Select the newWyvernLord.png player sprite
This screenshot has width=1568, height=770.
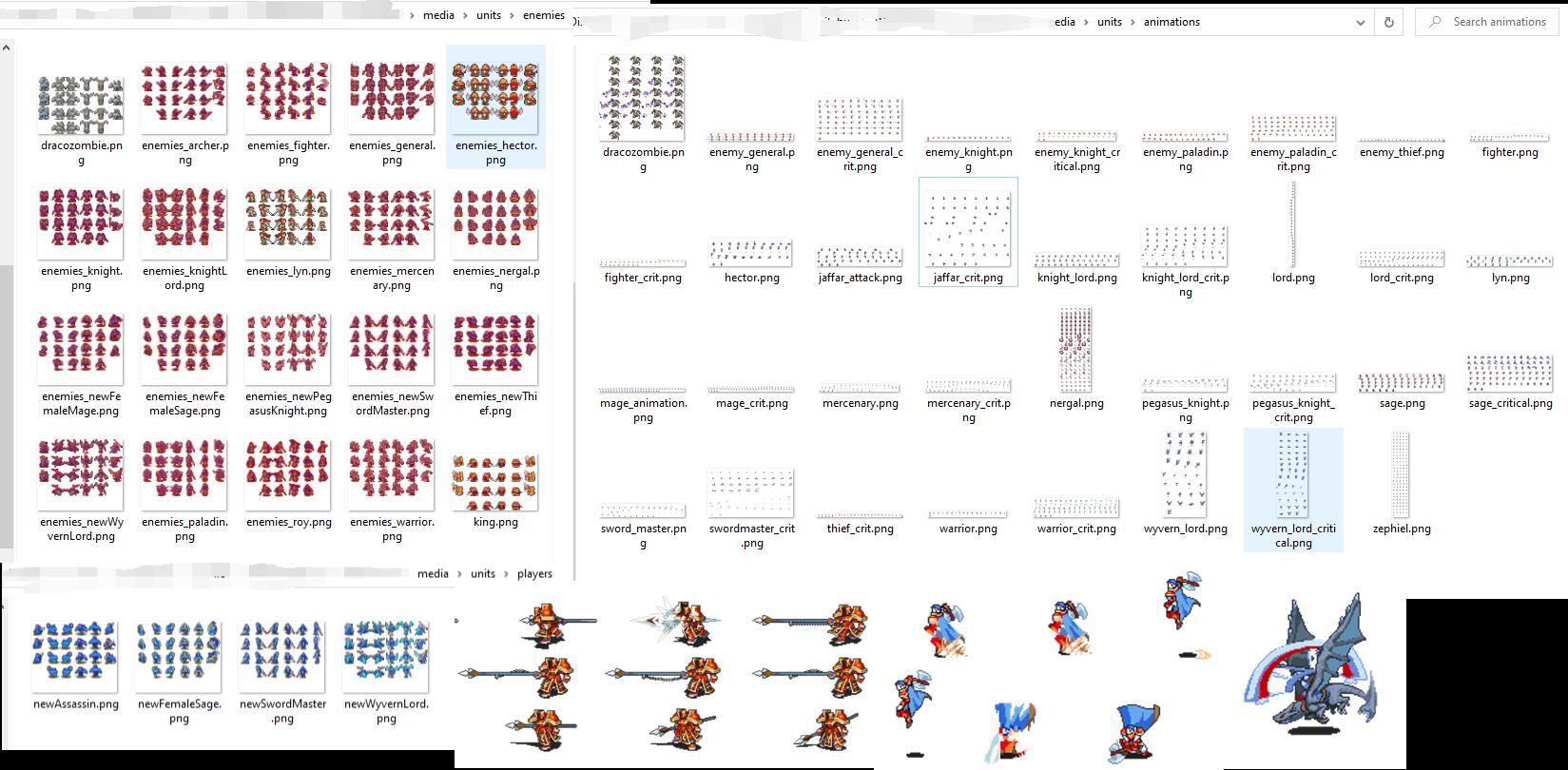(386, 656)
